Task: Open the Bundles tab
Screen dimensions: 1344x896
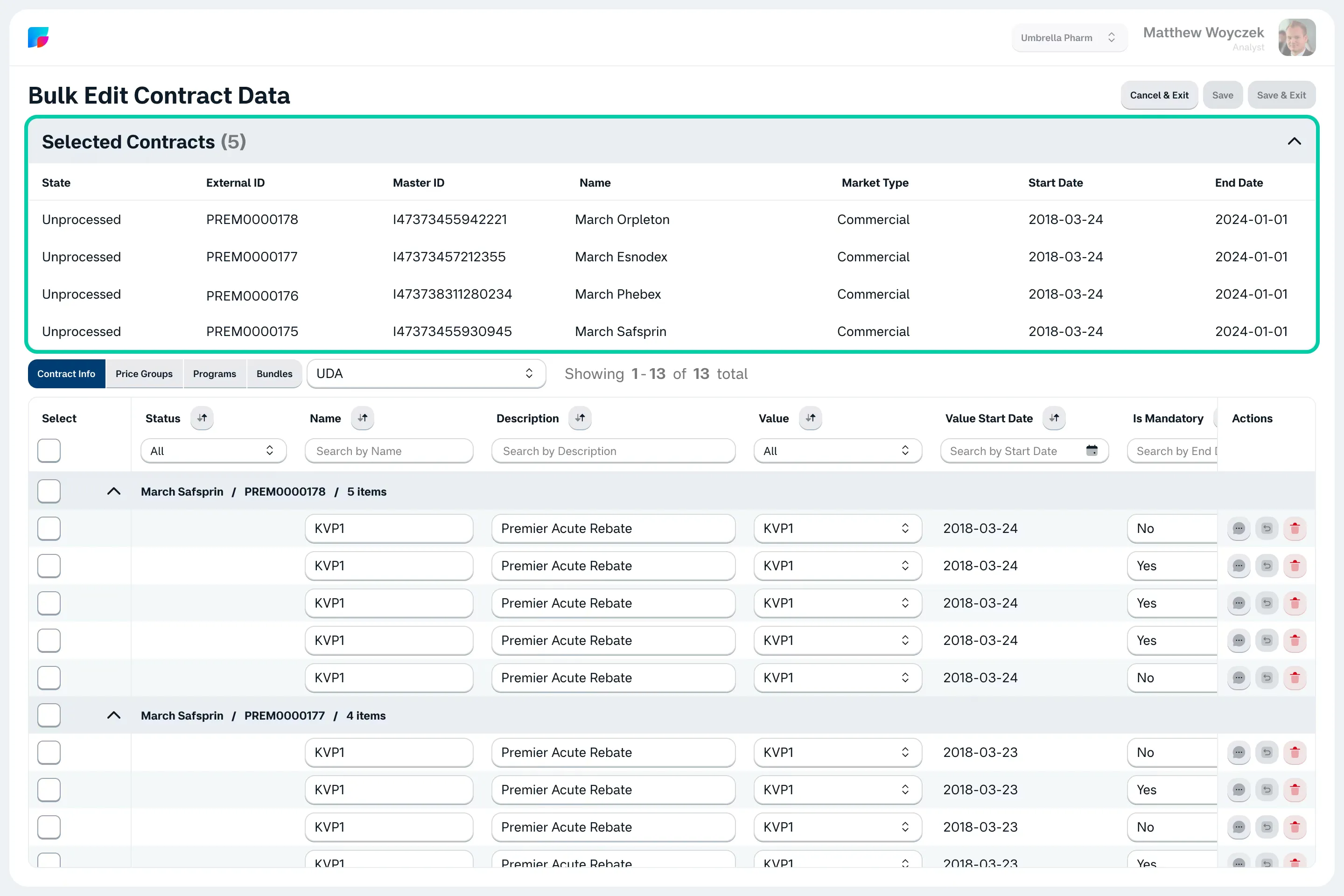Action: click(274, 374)
